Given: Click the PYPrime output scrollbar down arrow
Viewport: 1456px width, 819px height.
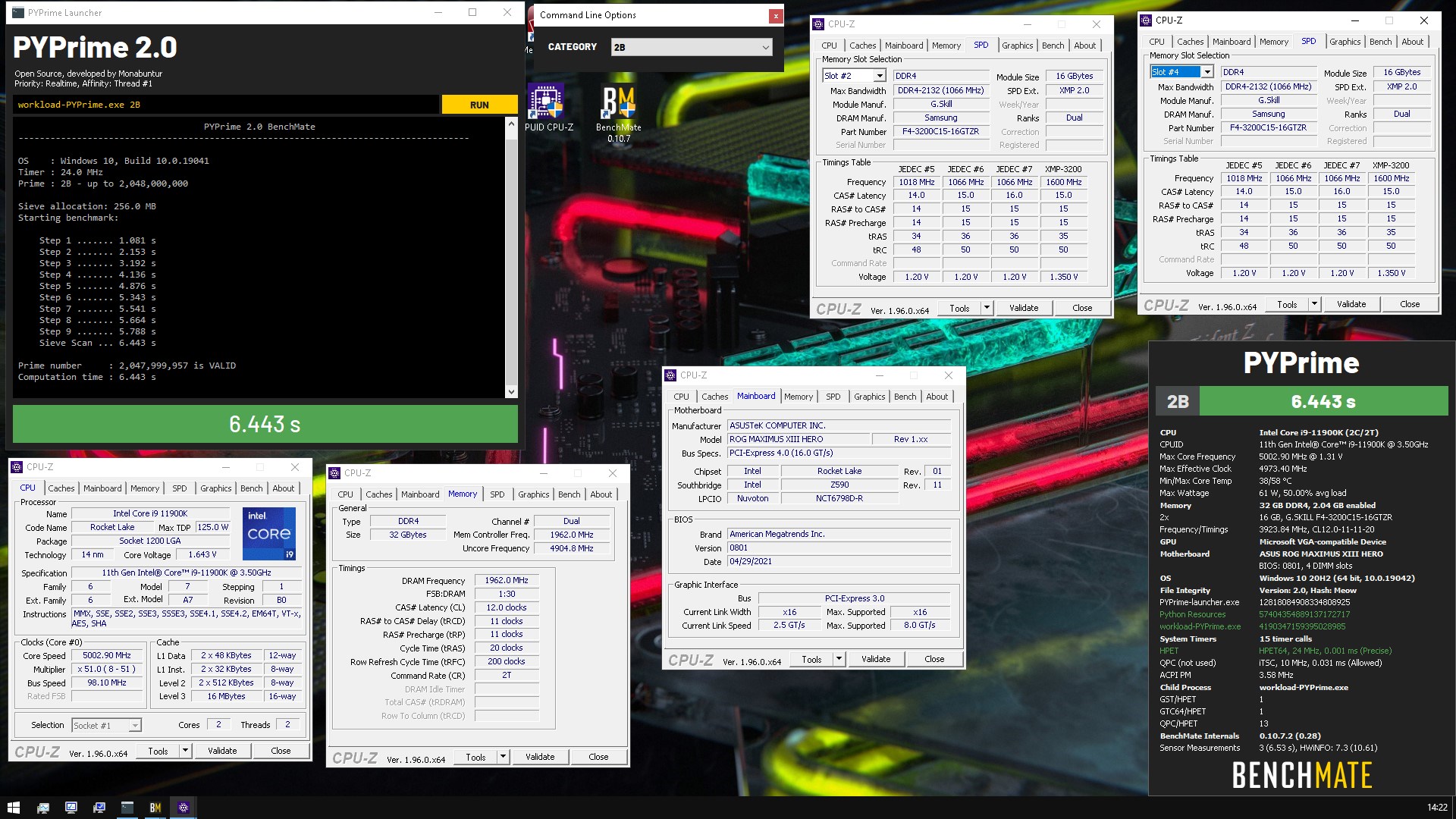Looking at the screenshot, I should point(511,392).
